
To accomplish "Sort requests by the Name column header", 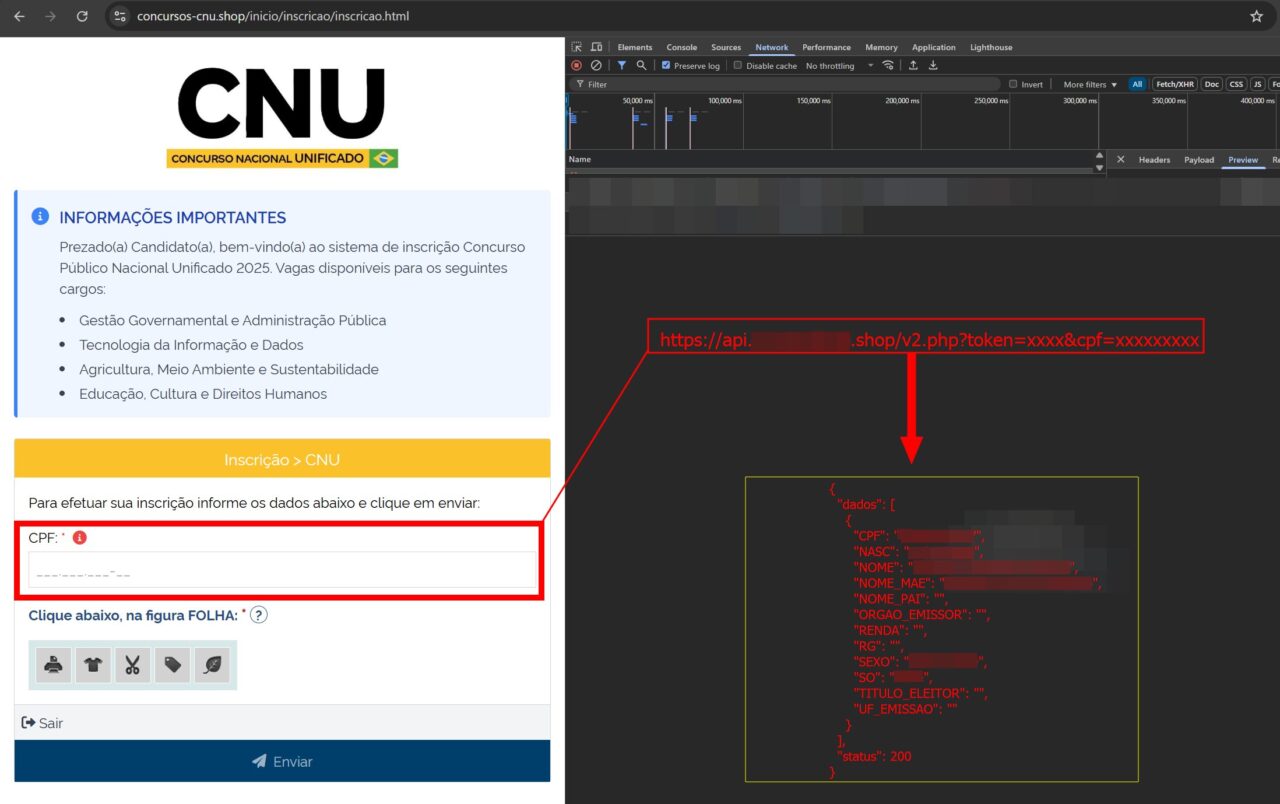I will point(580,159).
